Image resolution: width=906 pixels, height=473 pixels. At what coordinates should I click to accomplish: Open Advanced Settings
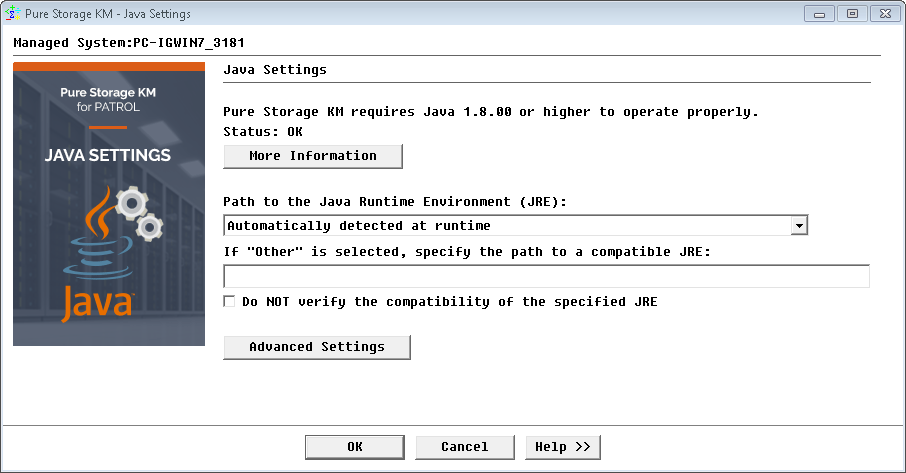click(317, 347)
